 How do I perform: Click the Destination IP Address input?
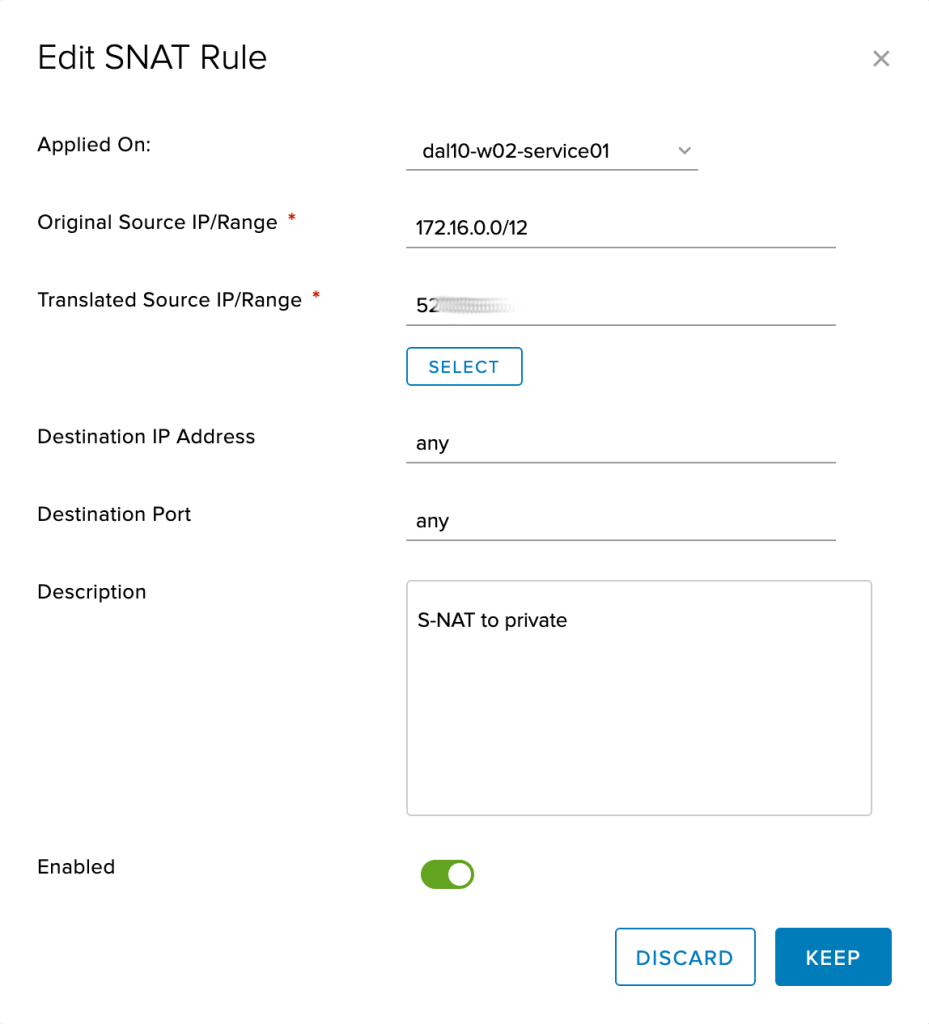(620, 443)
